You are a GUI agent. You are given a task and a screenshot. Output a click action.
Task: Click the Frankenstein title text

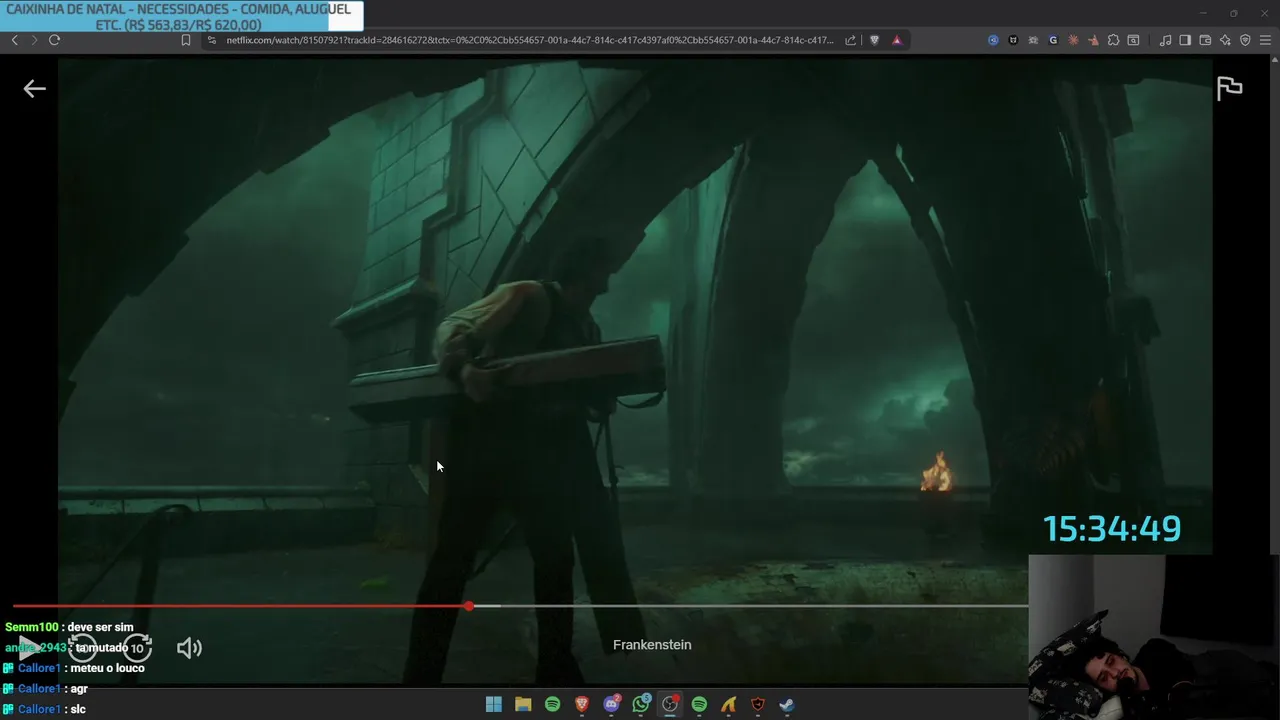(652, 645)
